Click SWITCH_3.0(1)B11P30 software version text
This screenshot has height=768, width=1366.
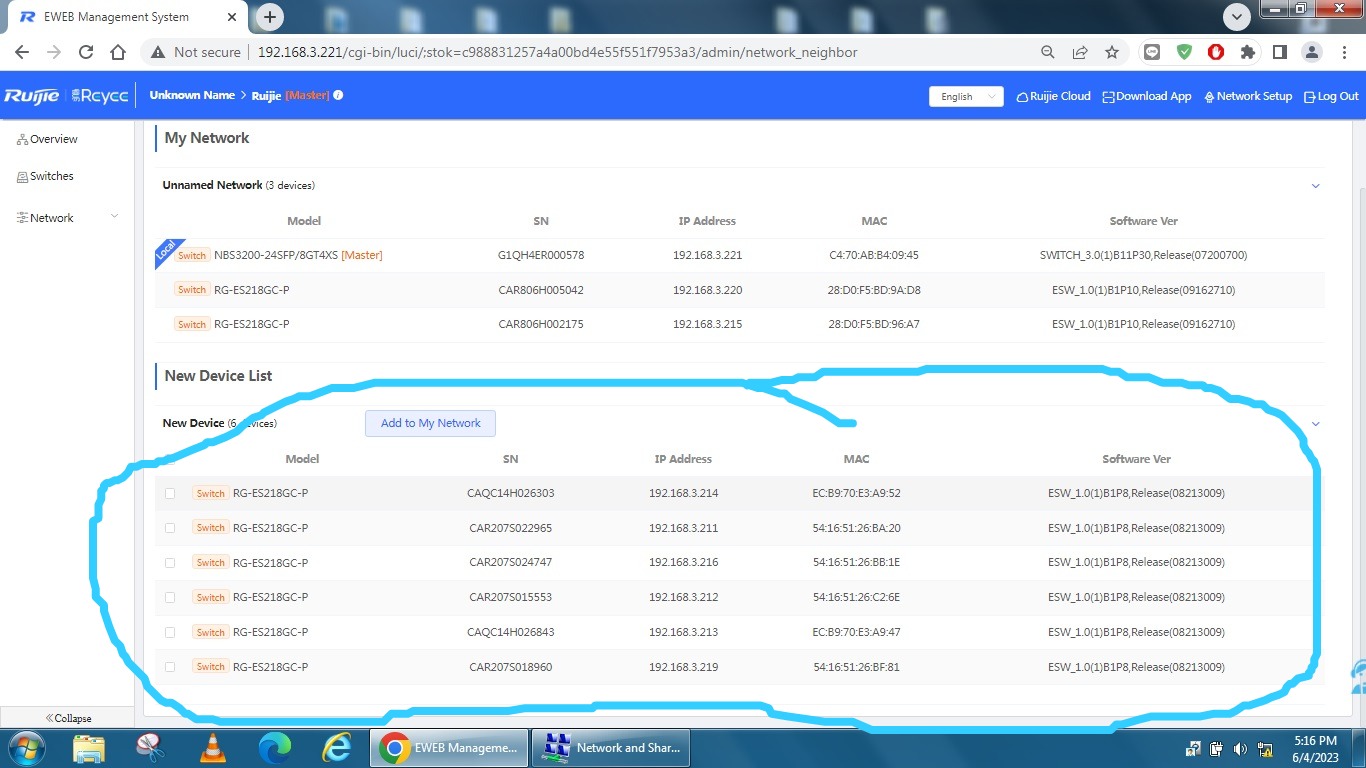1144,255
